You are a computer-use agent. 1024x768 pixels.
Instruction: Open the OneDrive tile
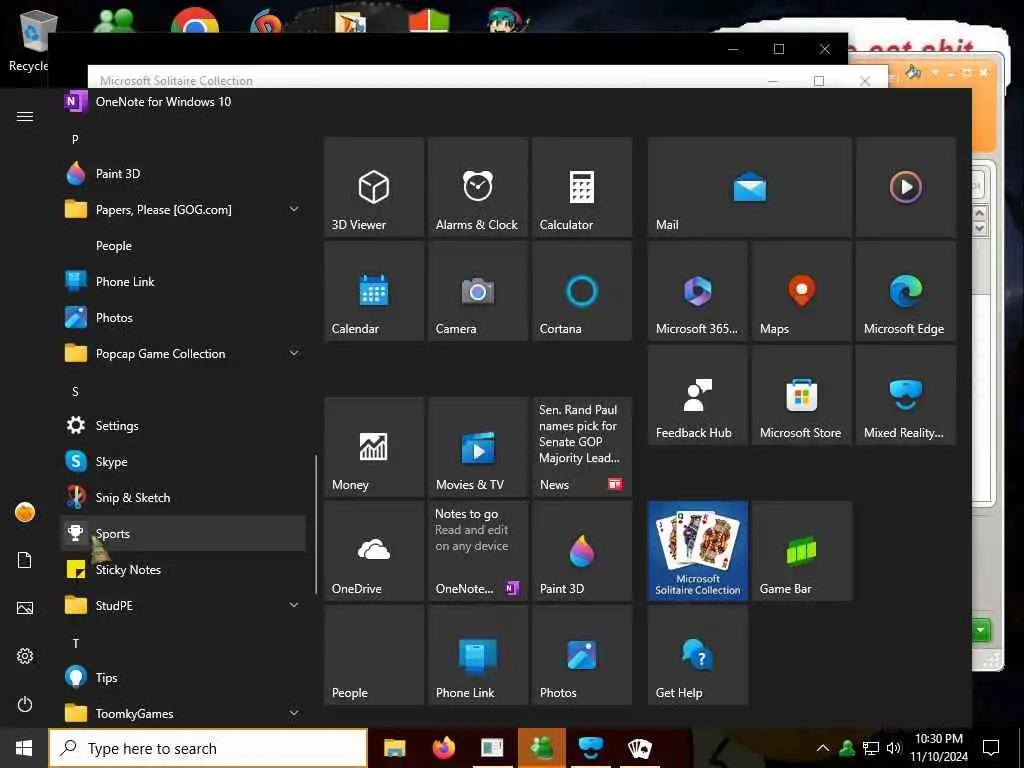374,551
